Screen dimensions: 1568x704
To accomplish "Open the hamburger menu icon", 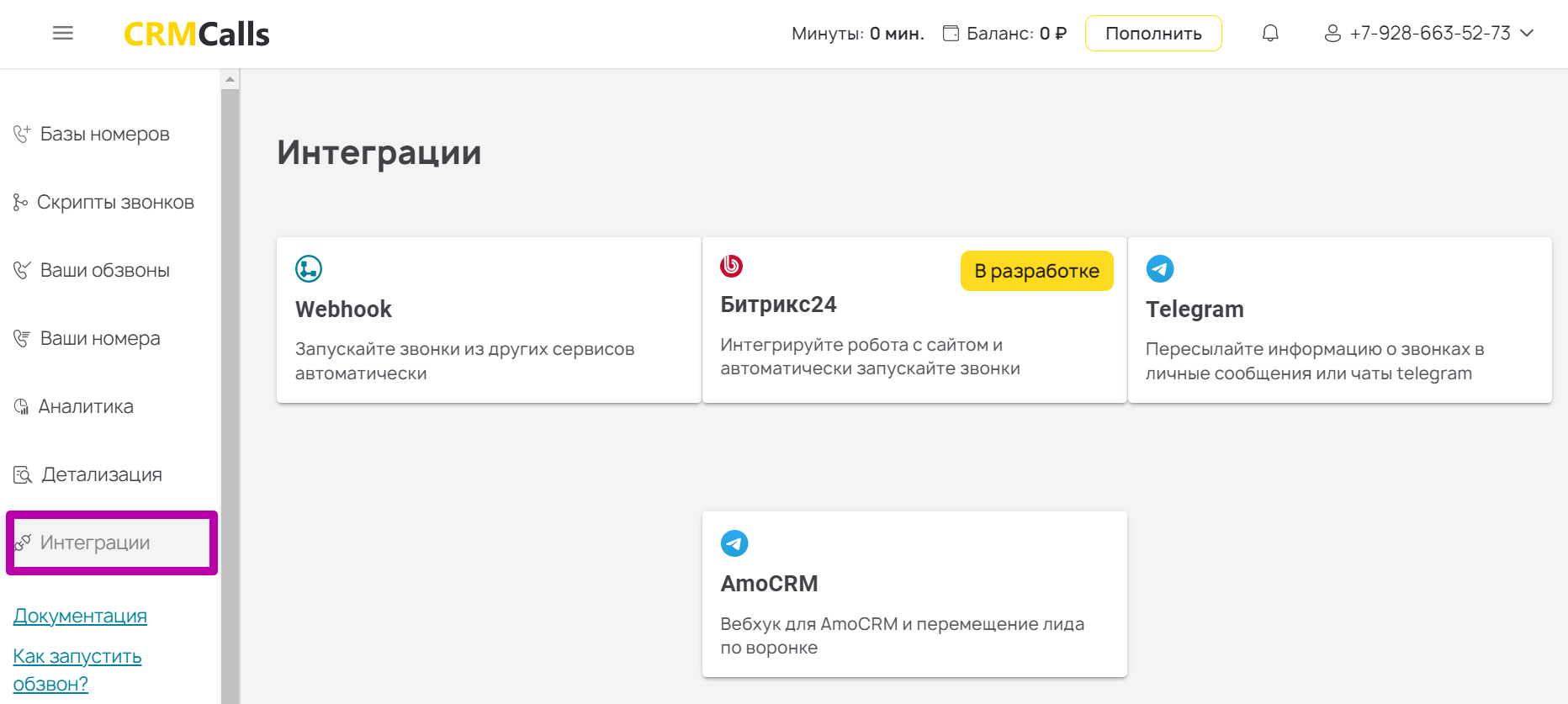I will (x=63, y=34).
